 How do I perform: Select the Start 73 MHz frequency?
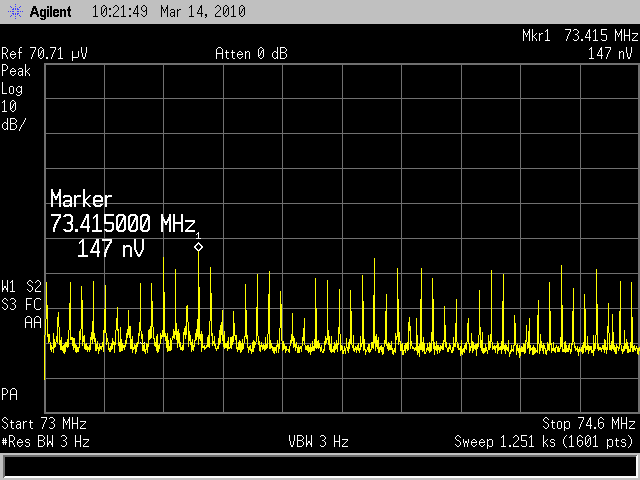pos(44,423)
